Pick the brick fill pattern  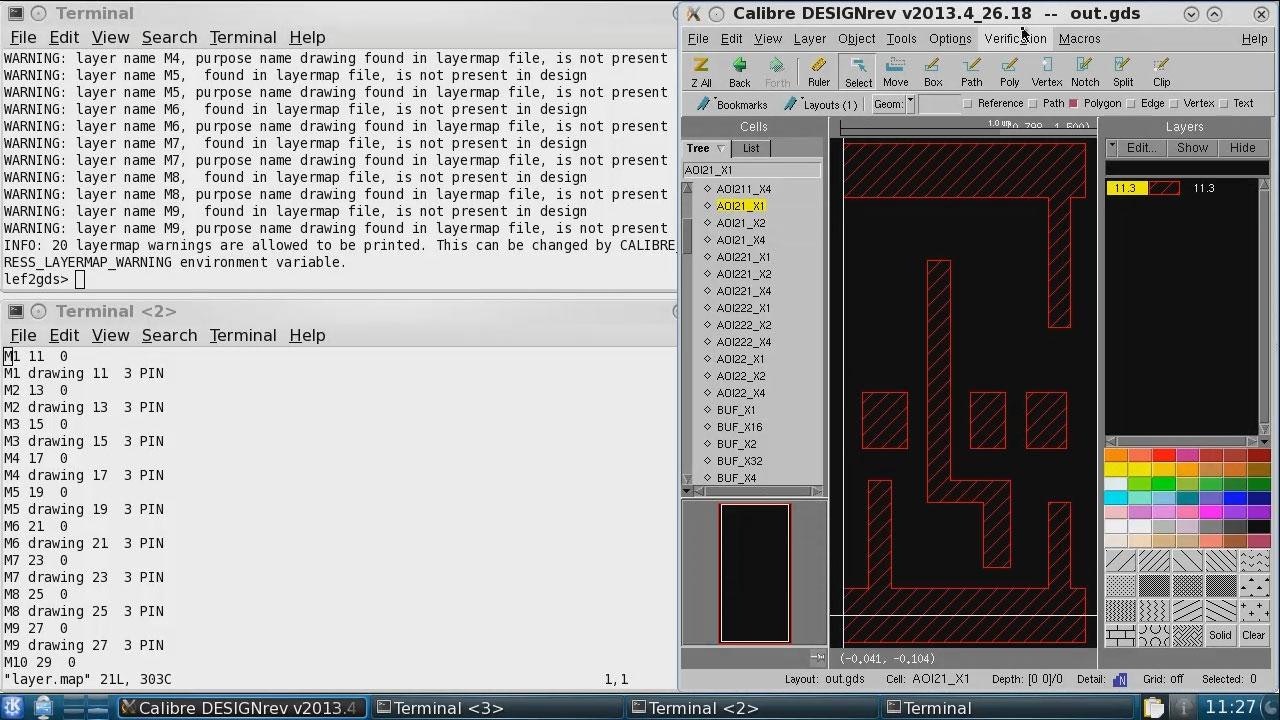click(1120, 635)
